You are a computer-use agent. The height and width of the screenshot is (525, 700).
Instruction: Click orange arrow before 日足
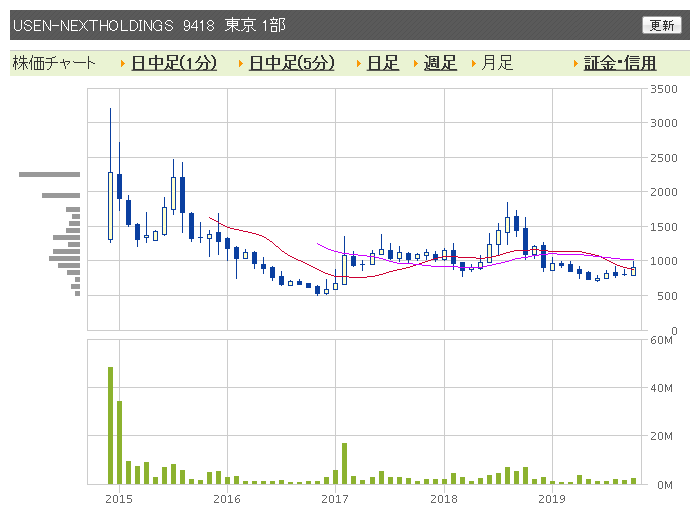point(358,64)
